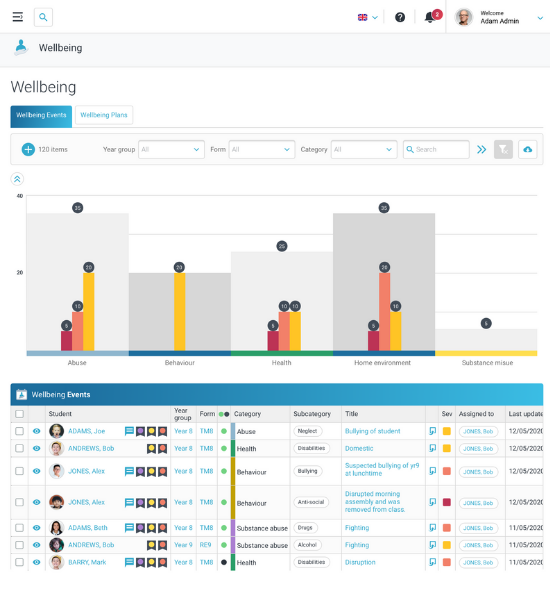Tick the checkbox for BARRY, Mark row
The image size is (550, 600).
tap(20, 562)
